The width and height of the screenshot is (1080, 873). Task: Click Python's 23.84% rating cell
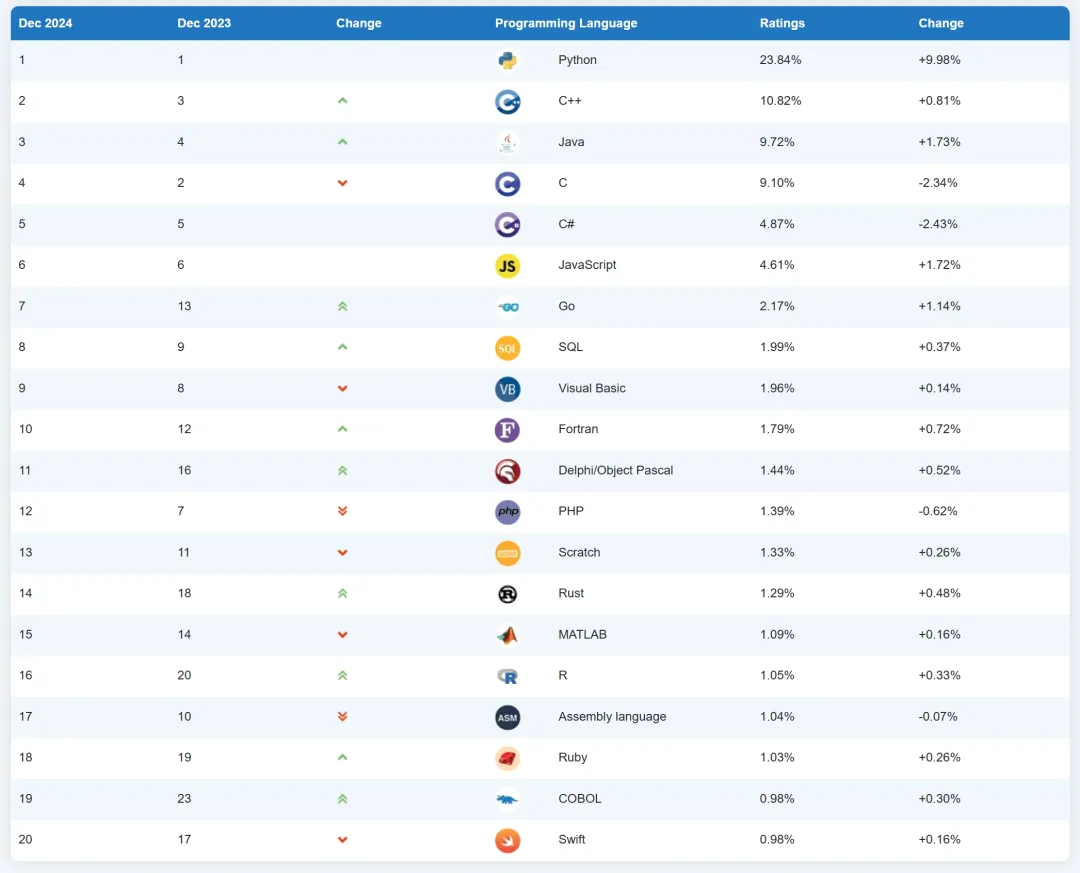[780, 60]
